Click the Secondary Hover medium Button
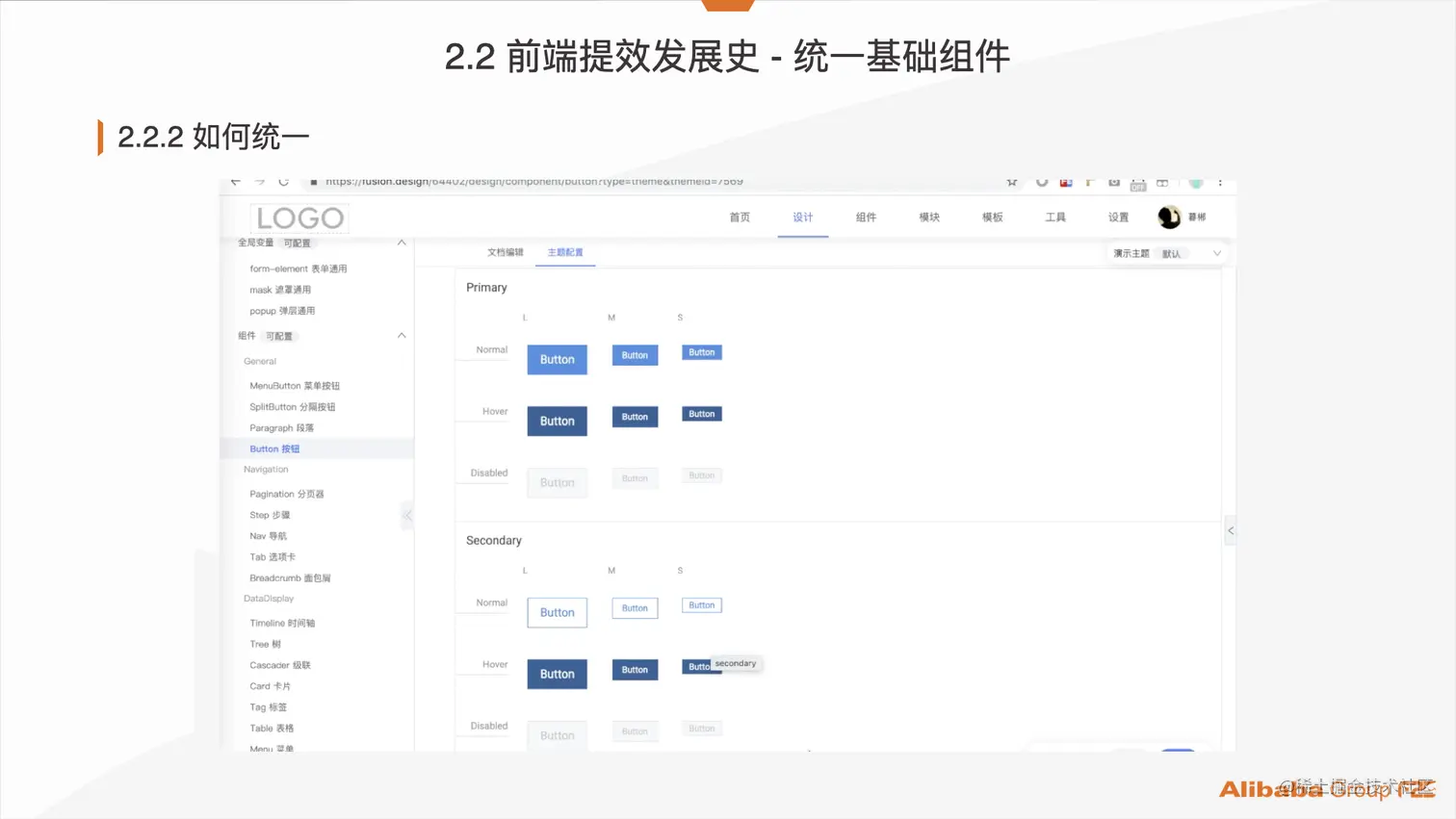 coord(635,670)
